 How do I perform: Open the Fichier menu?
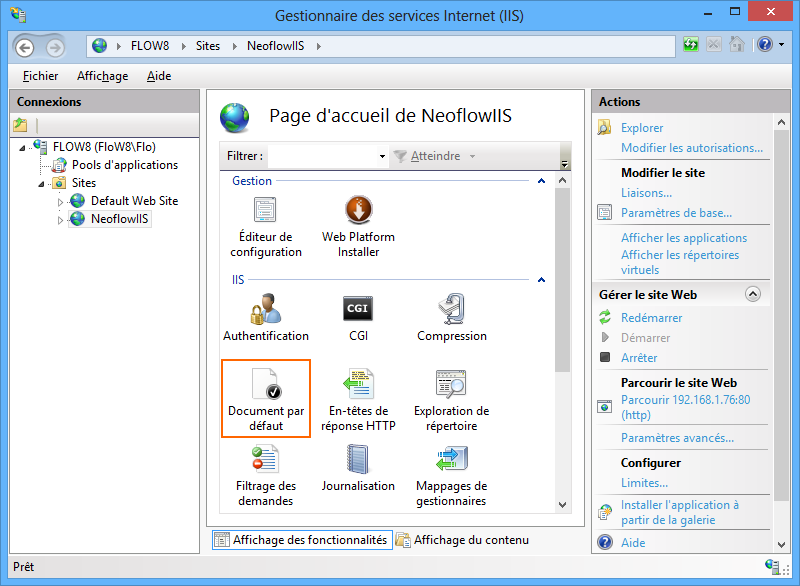(x=40, y=76)
